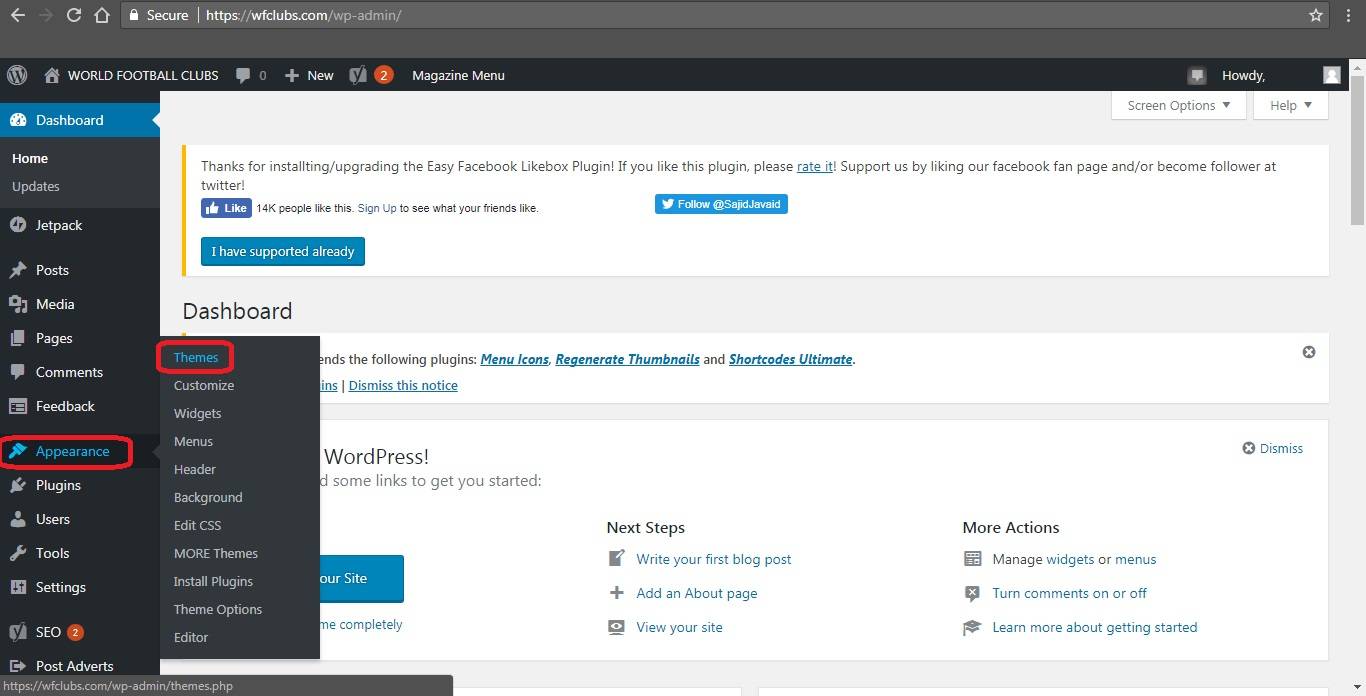Screen dimensions: 1366x696
Task: Dismiss the Welcome panel
Action: (x=1273, y=448)
